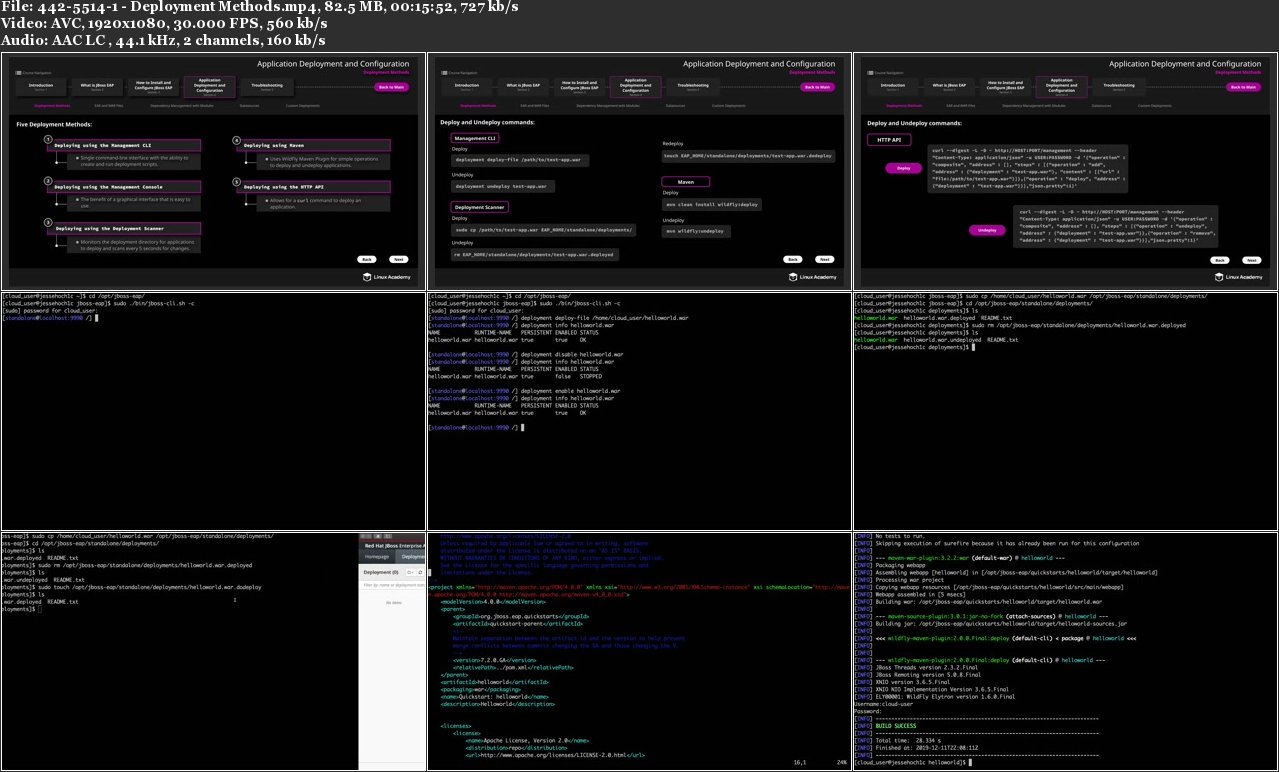Select Troubleshooting section on HTTP API slide

1119,87
